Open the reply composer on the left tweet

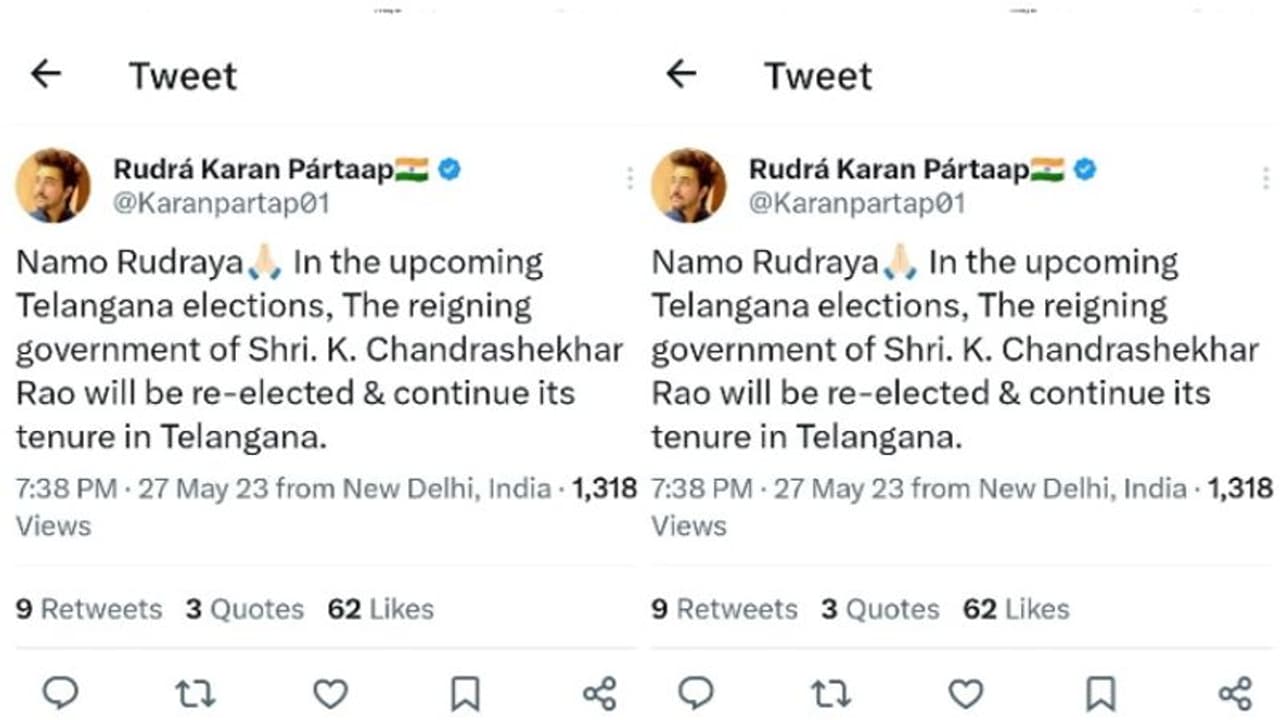[x=60, y=693]
